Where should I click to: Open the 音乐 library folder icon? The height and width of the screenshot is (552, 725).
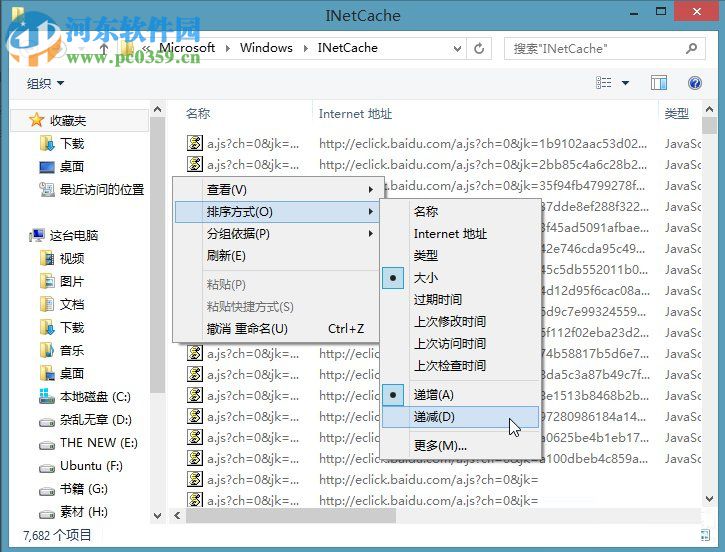point(47,350)
